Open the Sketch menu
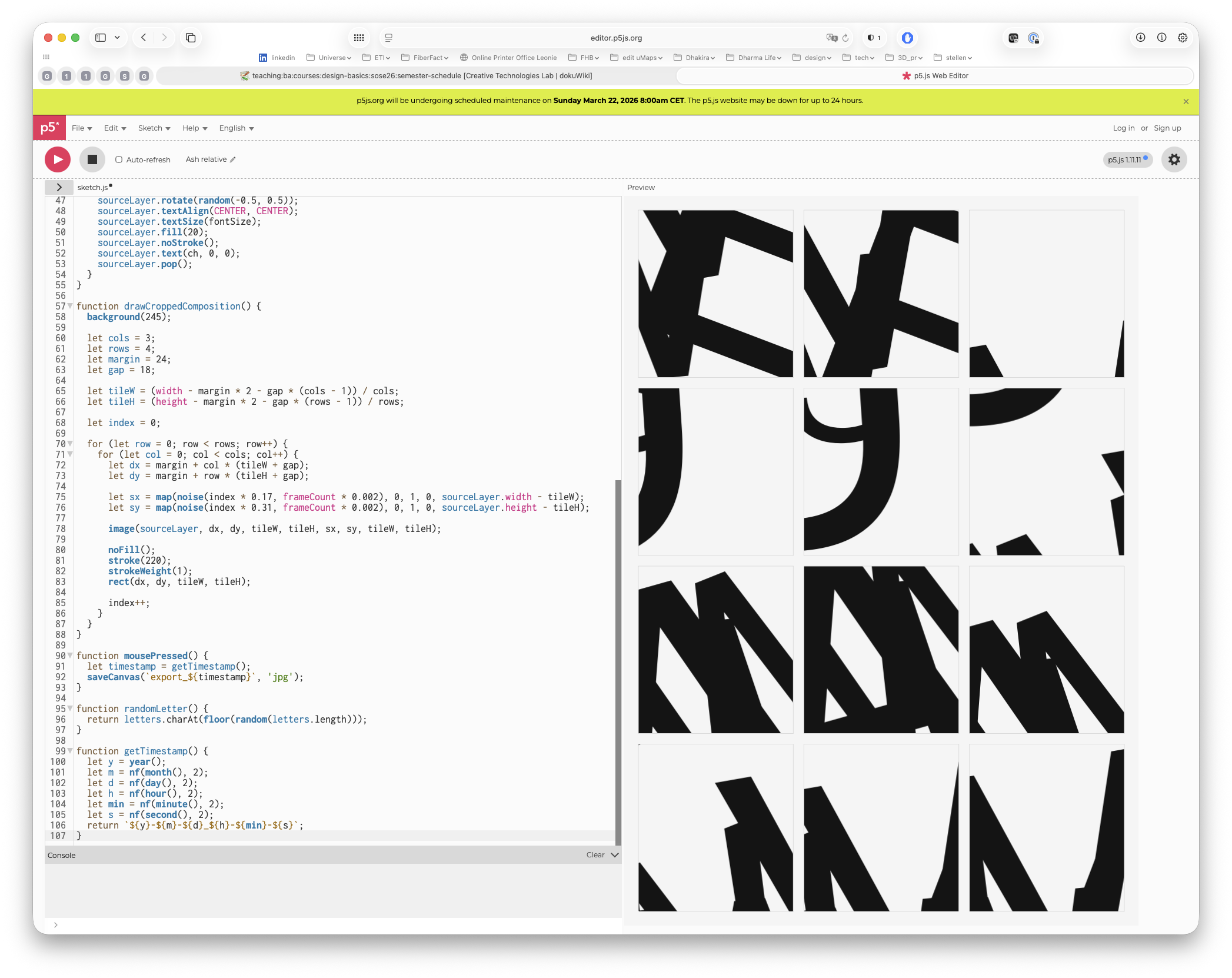This screenshot has width=1232, height=978. (x=154, y=128)
